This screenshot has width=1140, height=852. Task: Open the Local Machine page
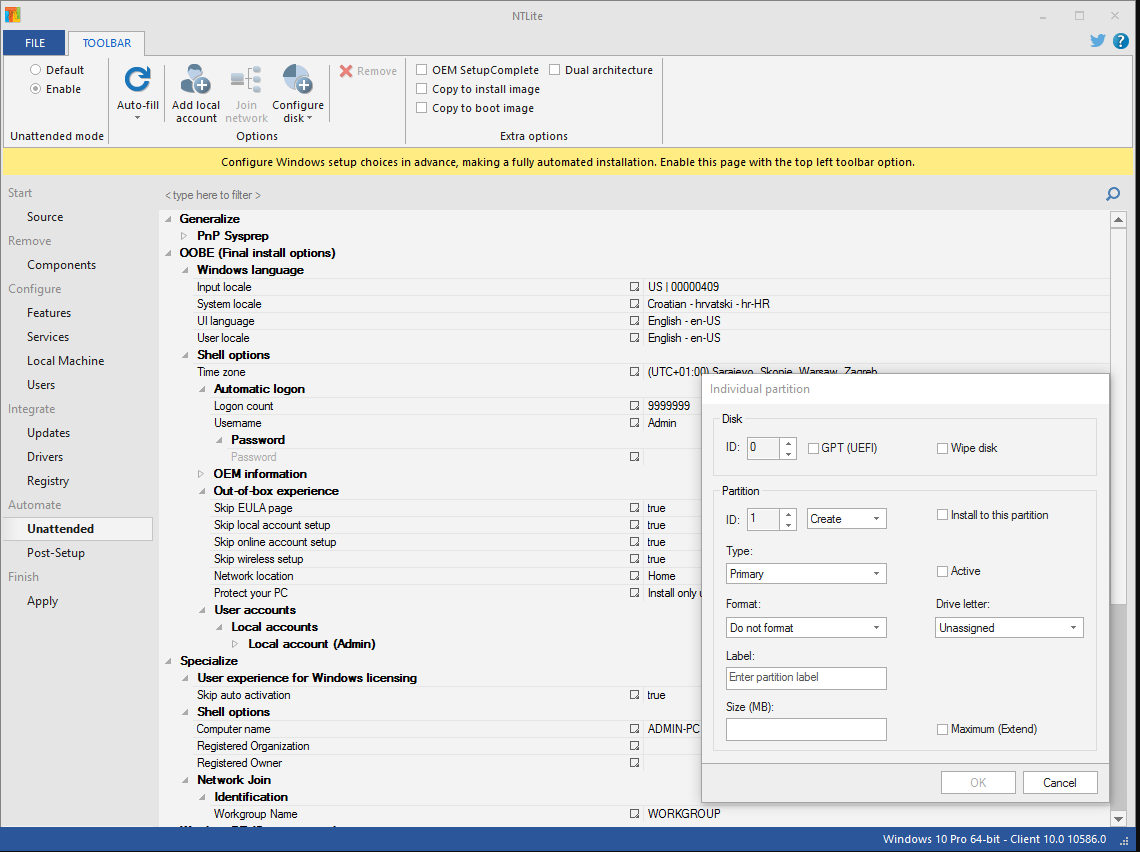(x=65, y=361)
